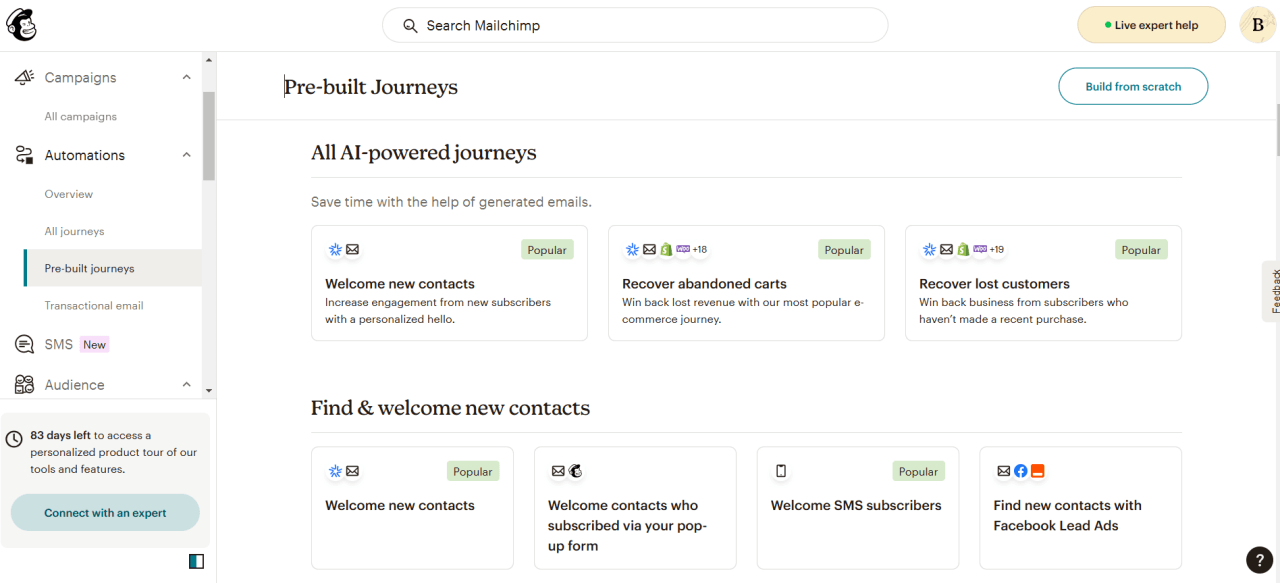Collapse the Campaigns section
This screenshot has width=1280, height=583.
[186, 76]
